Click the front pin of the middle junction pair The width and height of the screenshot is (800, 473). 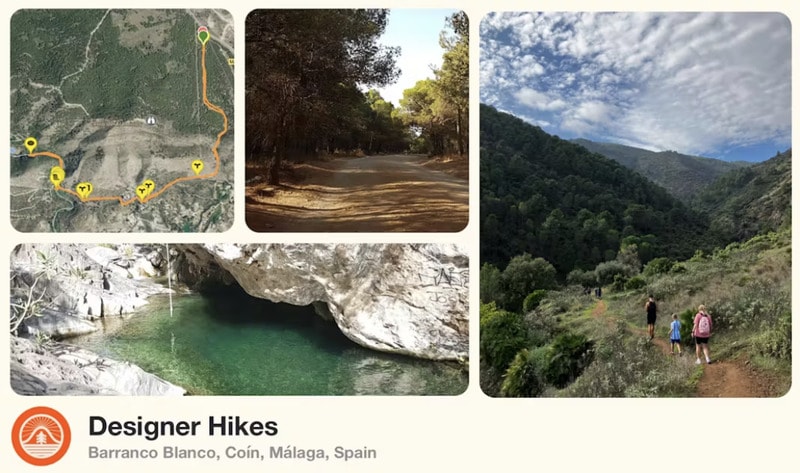pos(142,190)
